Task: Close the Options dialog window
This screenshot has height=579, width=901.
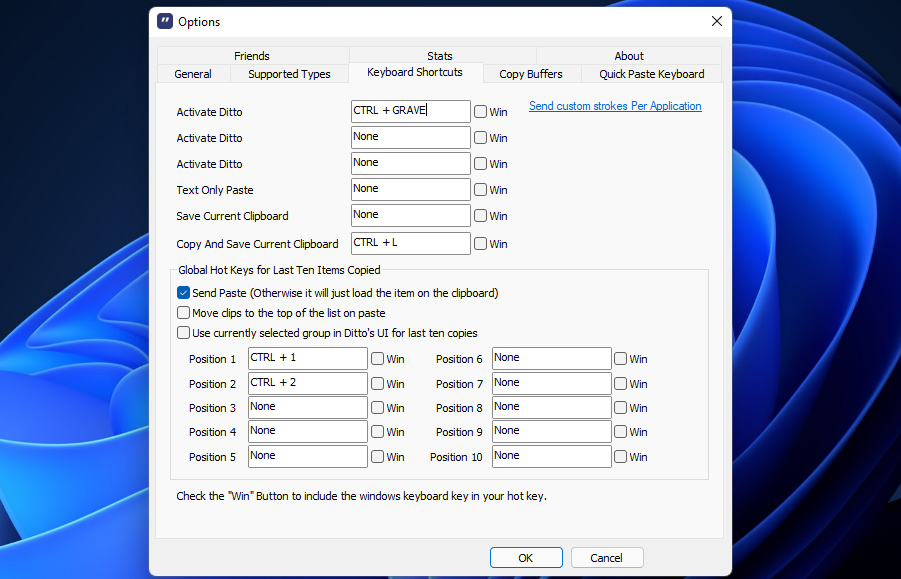Action: 716,22
